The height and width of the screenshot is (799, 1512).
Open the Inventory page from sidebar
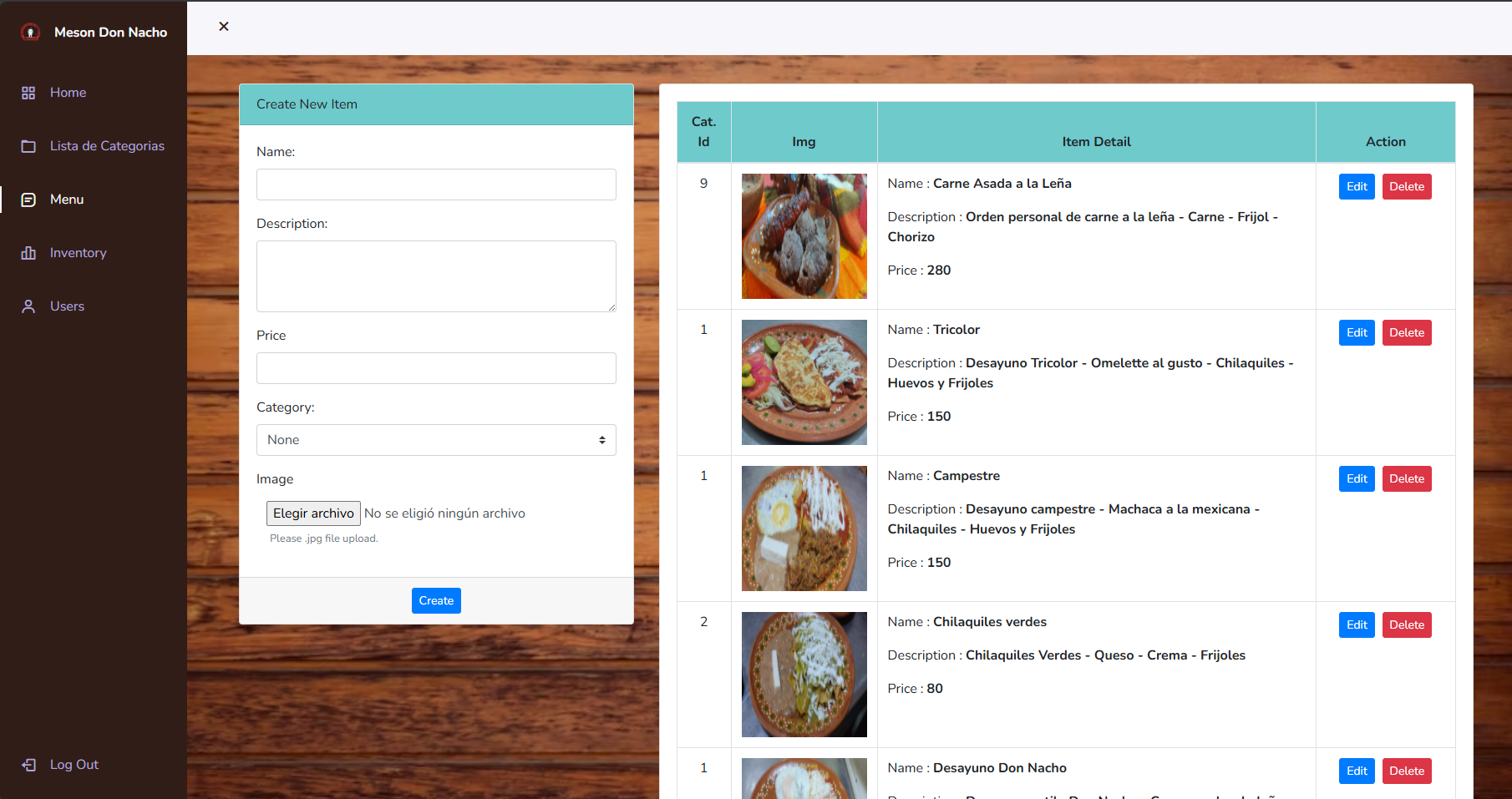[78, 253]
